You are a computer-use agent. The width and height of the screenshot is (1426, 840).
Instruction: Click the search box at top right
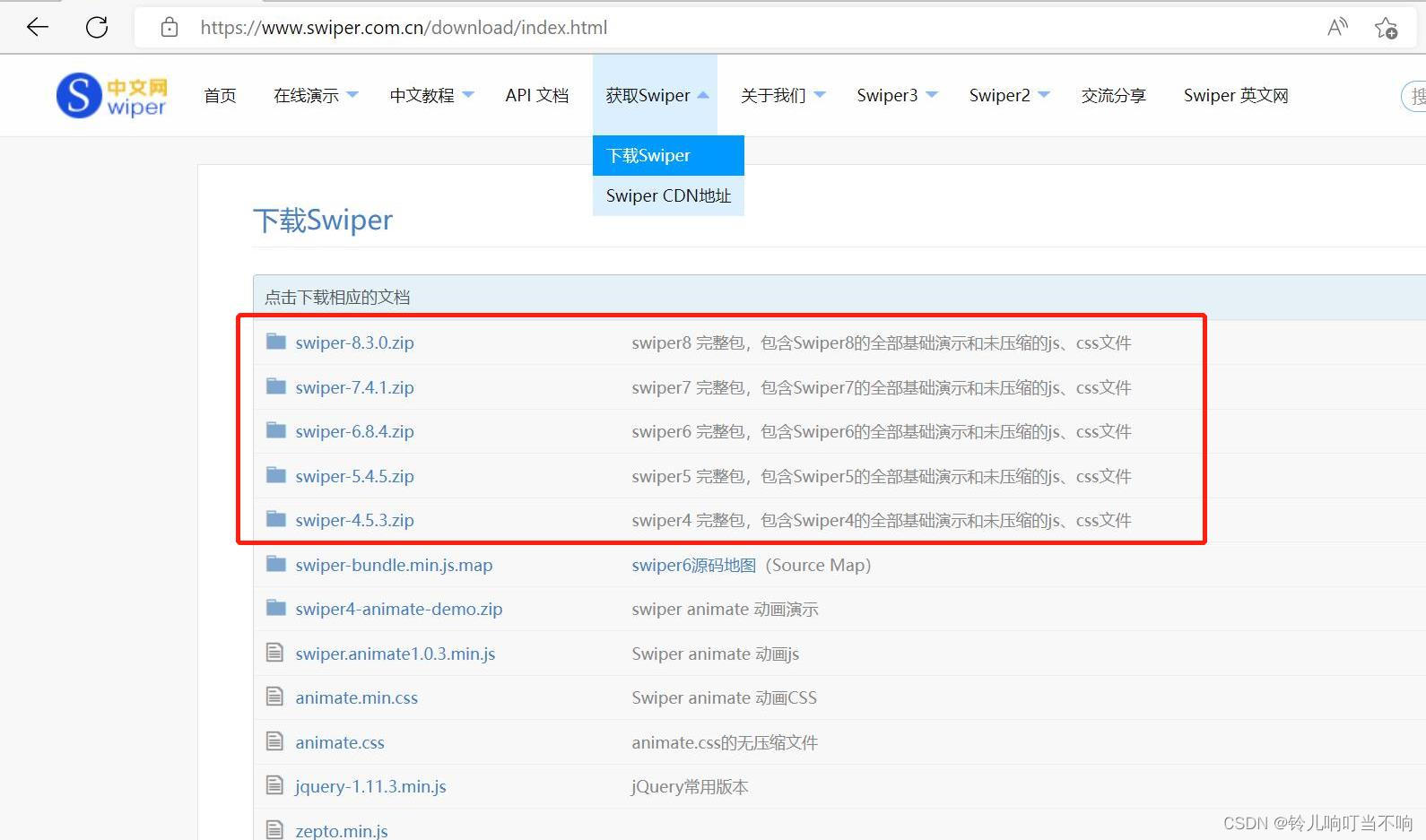1413,96
